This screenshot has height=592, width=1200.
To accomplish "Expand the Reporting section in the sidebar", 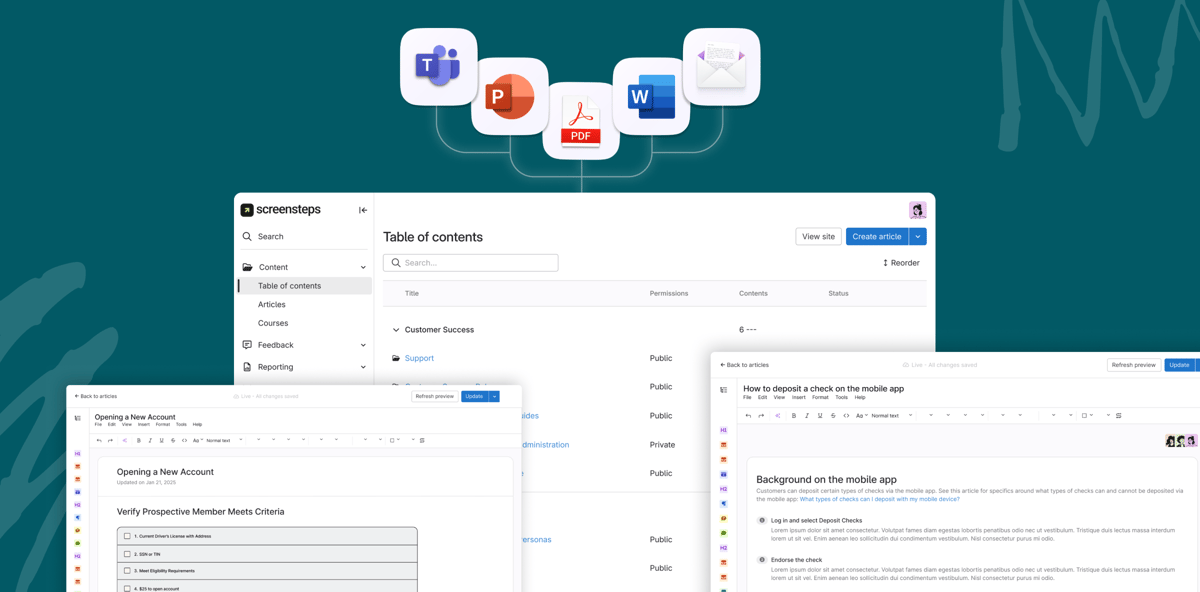I will [x=363, y=367].
